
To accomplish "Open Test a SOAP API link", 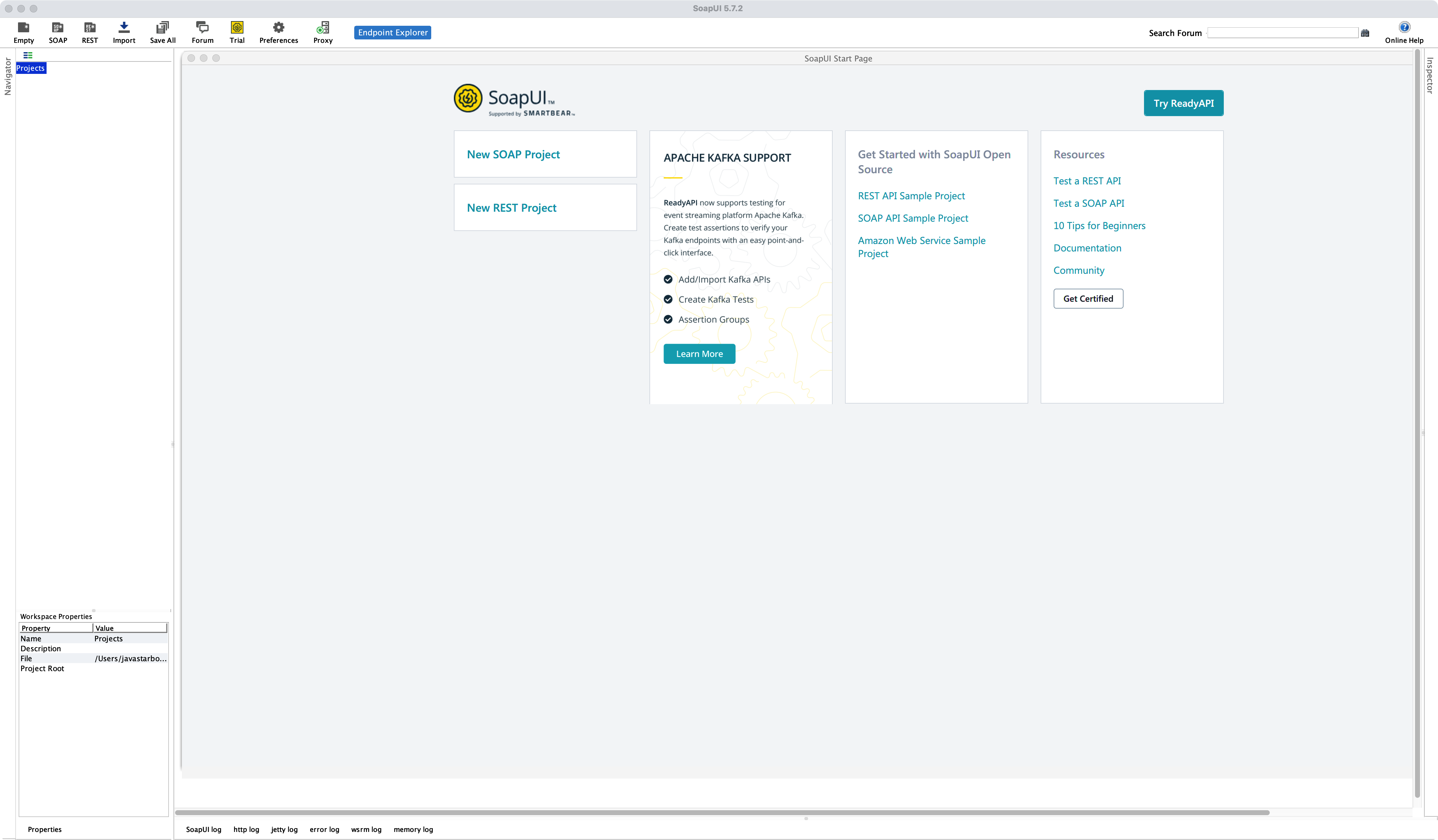I will tap(1089, 203).
